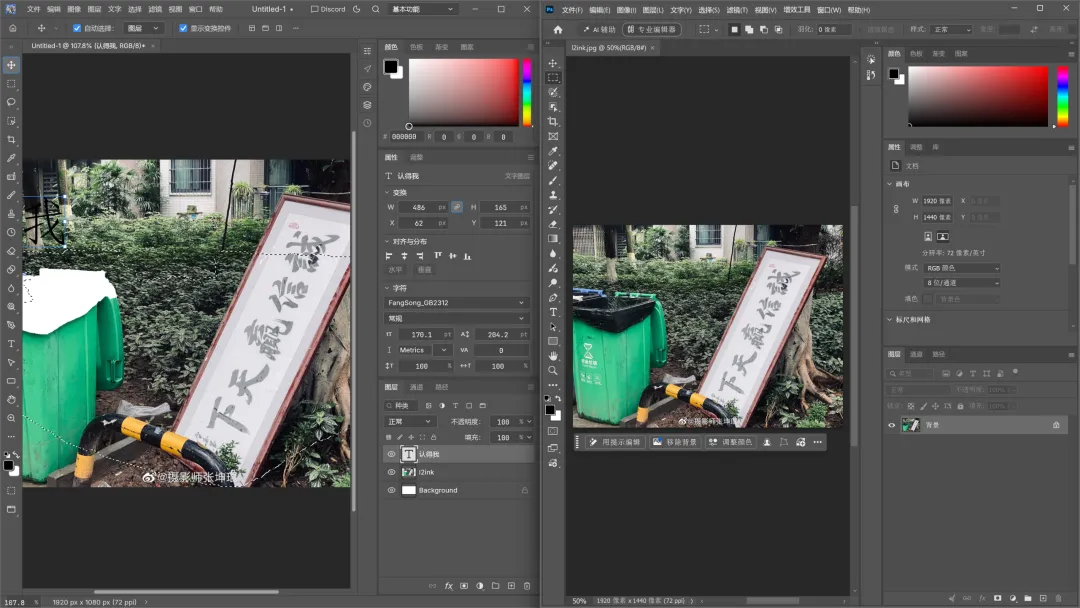Open the layer style fx menu in left window
The height and width of the screenshot is (608, 1080).
click(448, 586)
